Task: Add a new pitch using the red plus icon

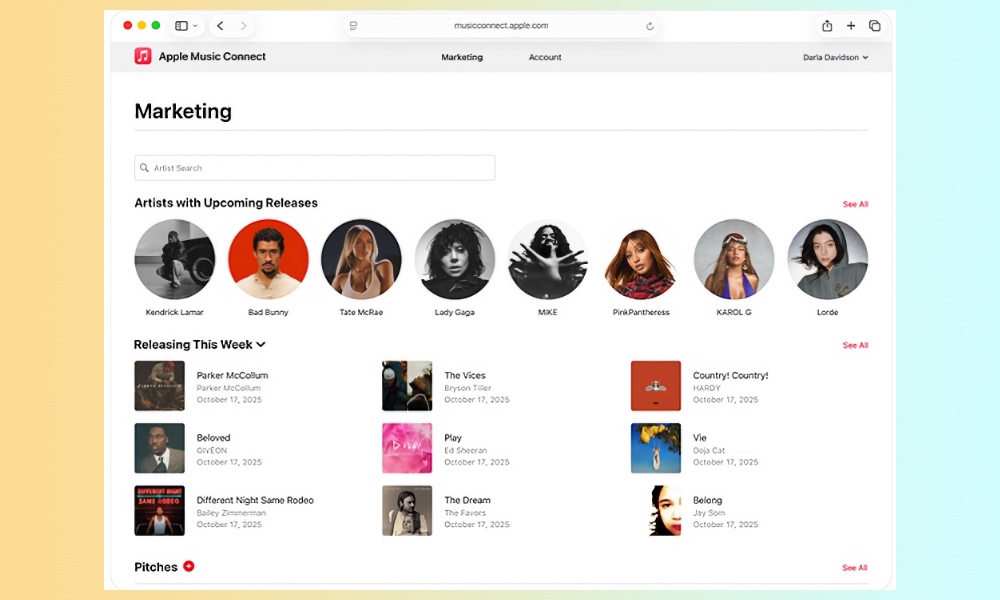Action: (189, 566)
